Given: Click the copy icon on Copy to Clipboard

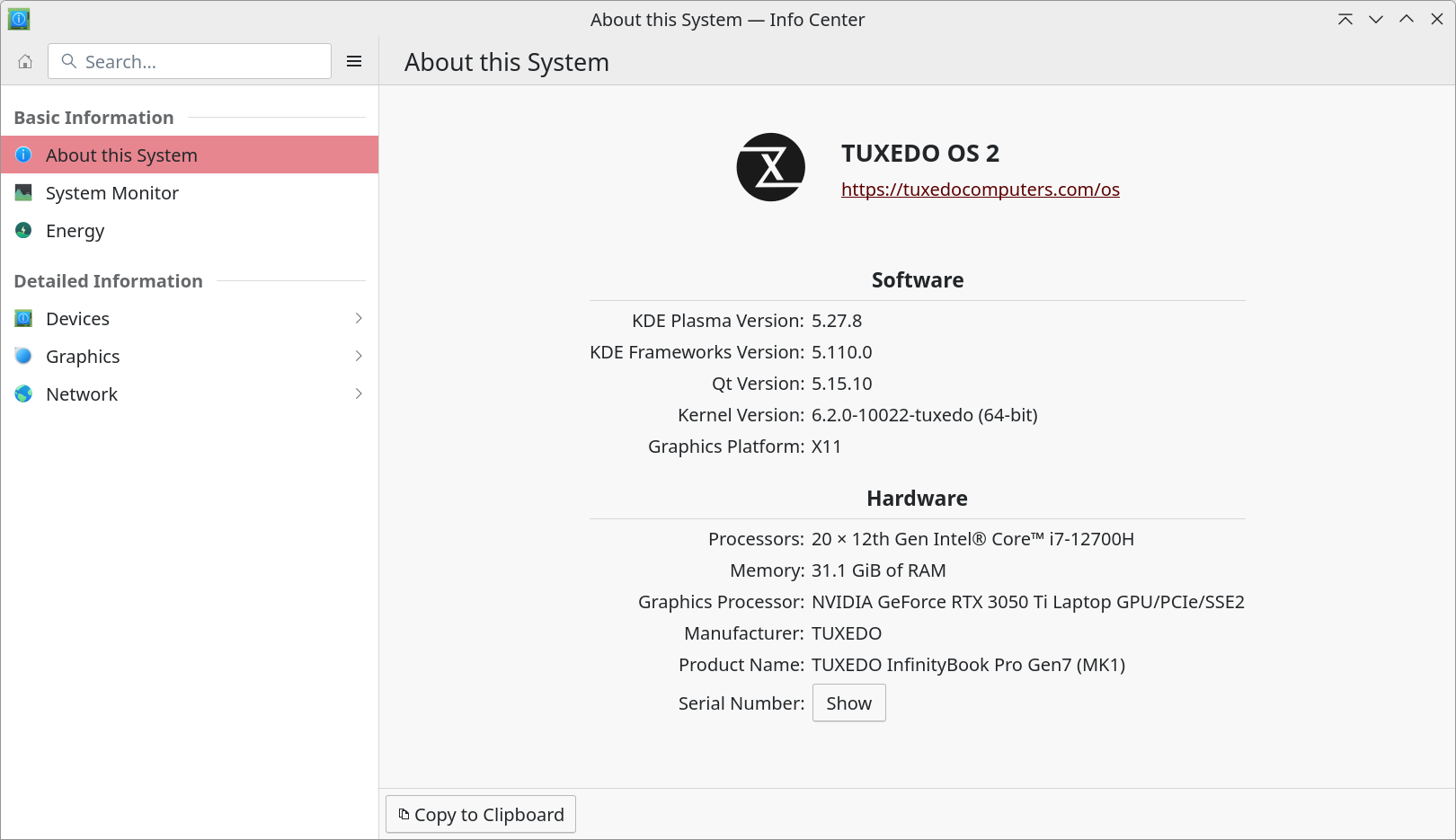Looking at the screenshot, I should tap(404, 814).
